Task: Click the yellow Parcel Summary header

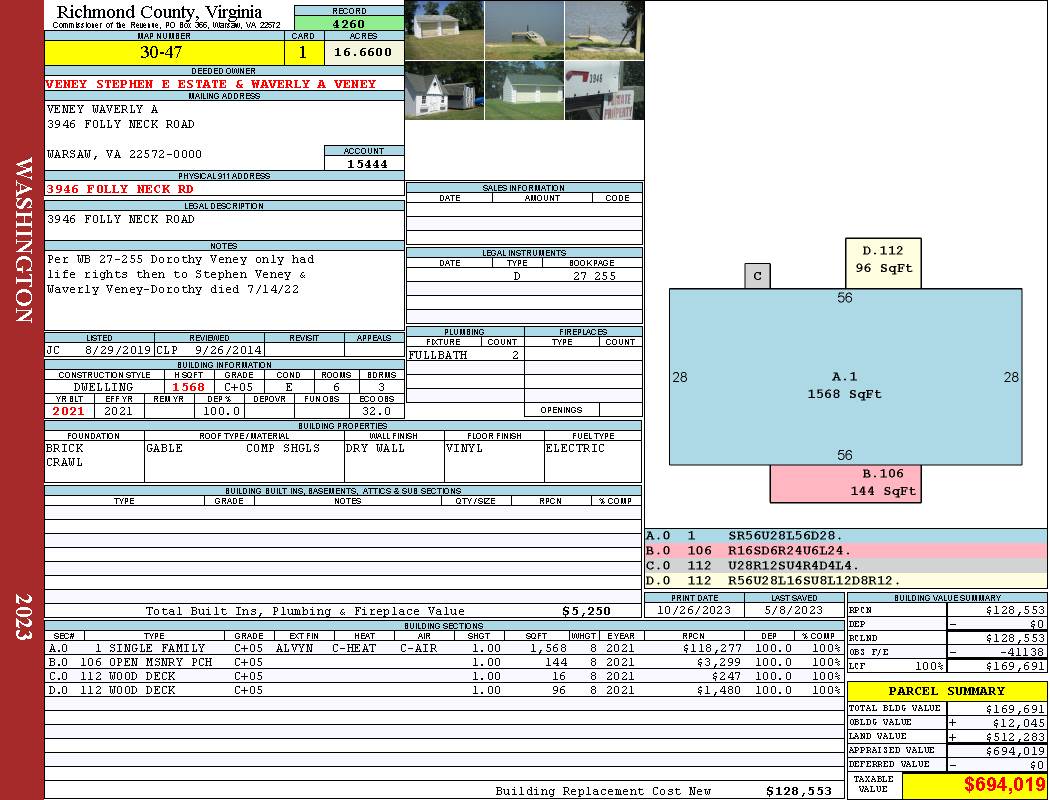Action: (947, 691)
